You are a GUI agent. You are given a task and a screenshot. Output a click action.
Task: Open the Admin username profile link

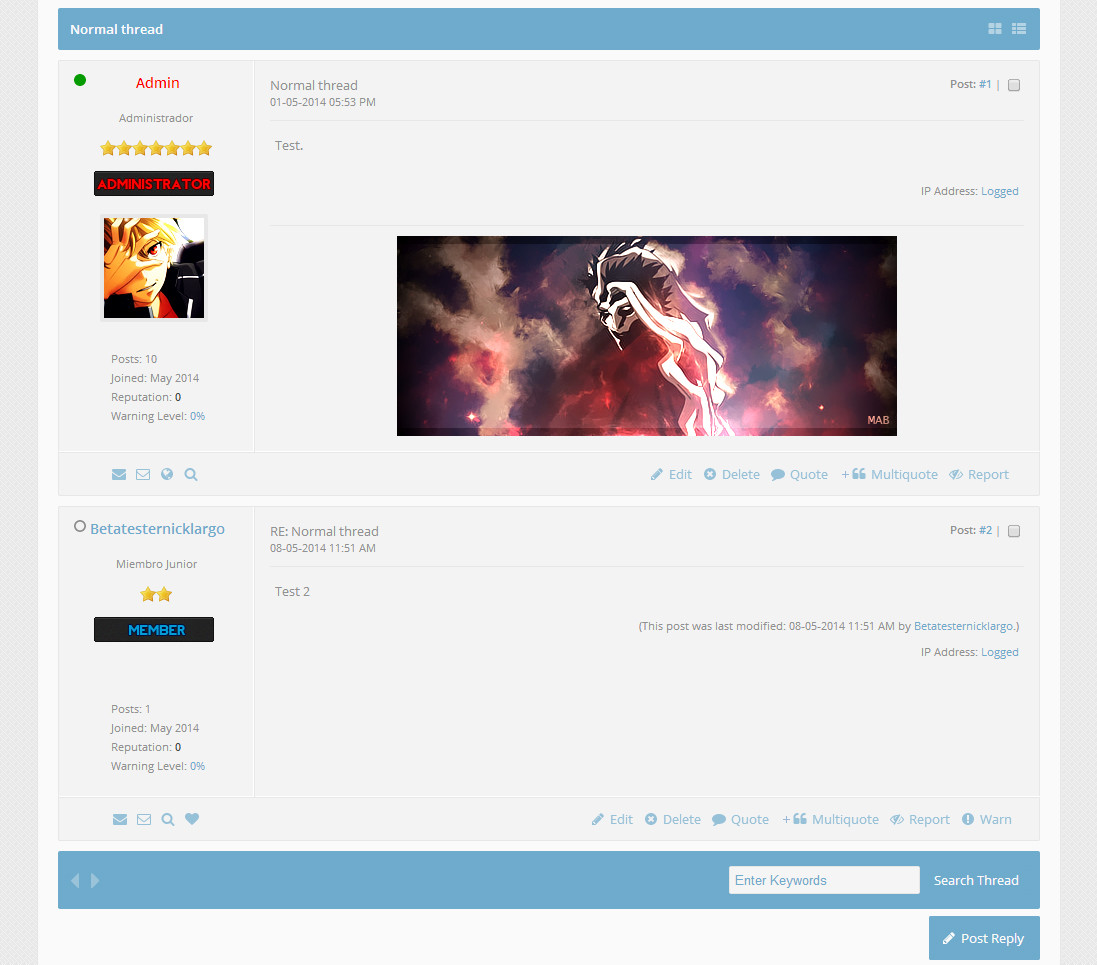tap(157, 83)
